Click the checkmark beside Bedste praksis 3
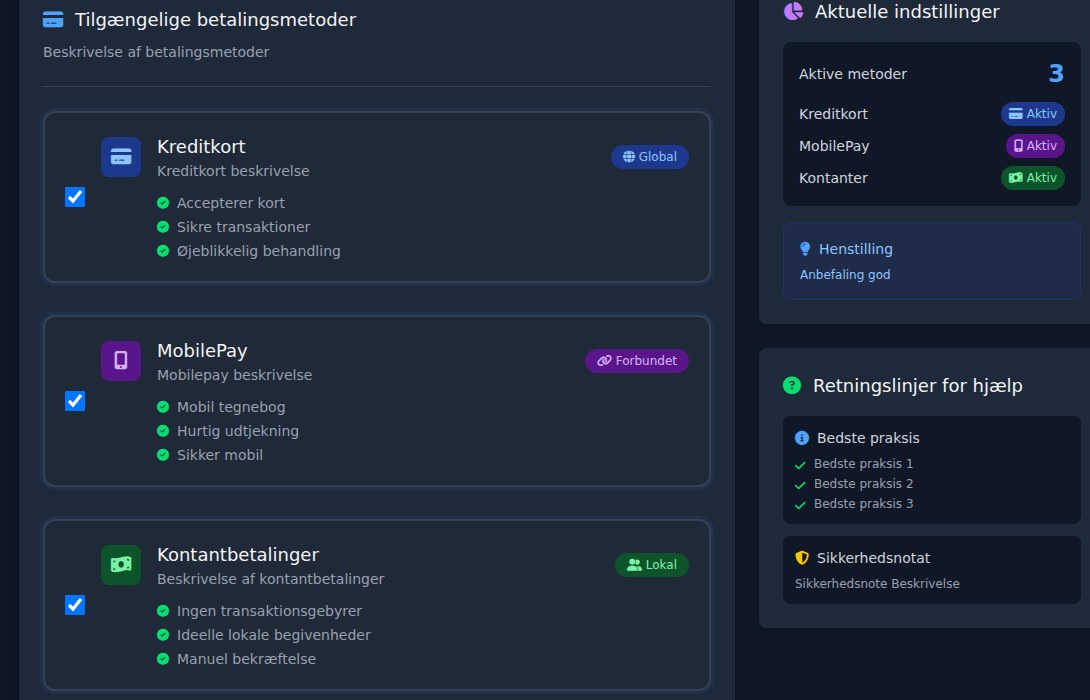Viewport: 1090px width, 700px height. click(800, 505)
